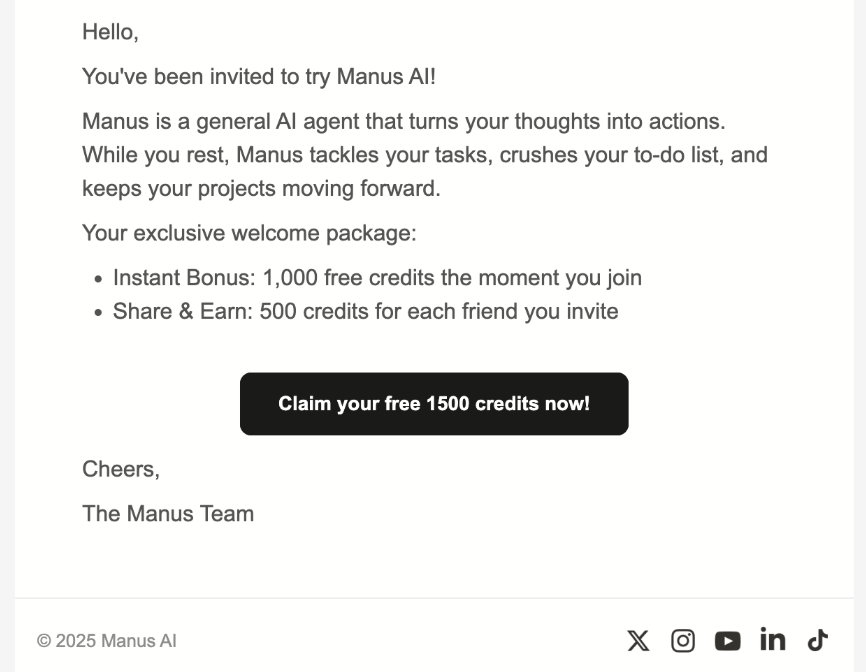Image resolution: width=866 pixels, height=672 pixels.
Task: Click the Instant Bonus bullet point
Action: [x=378, y=278]
